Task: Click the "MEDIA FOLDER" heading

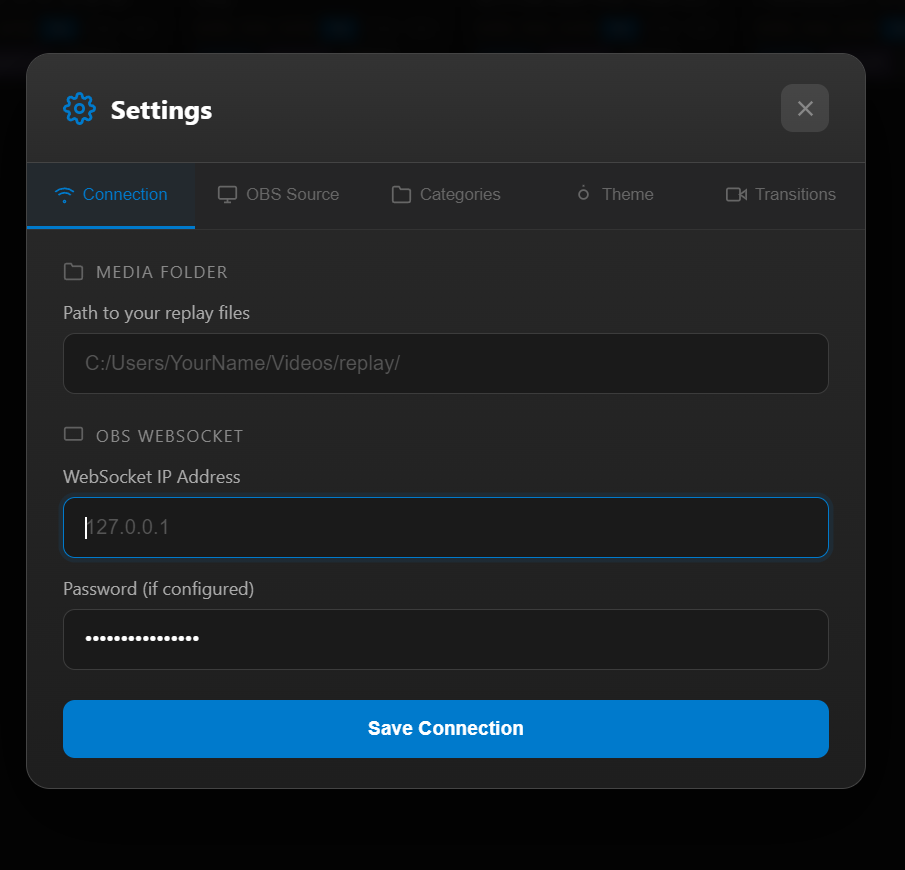Action: 162,272
